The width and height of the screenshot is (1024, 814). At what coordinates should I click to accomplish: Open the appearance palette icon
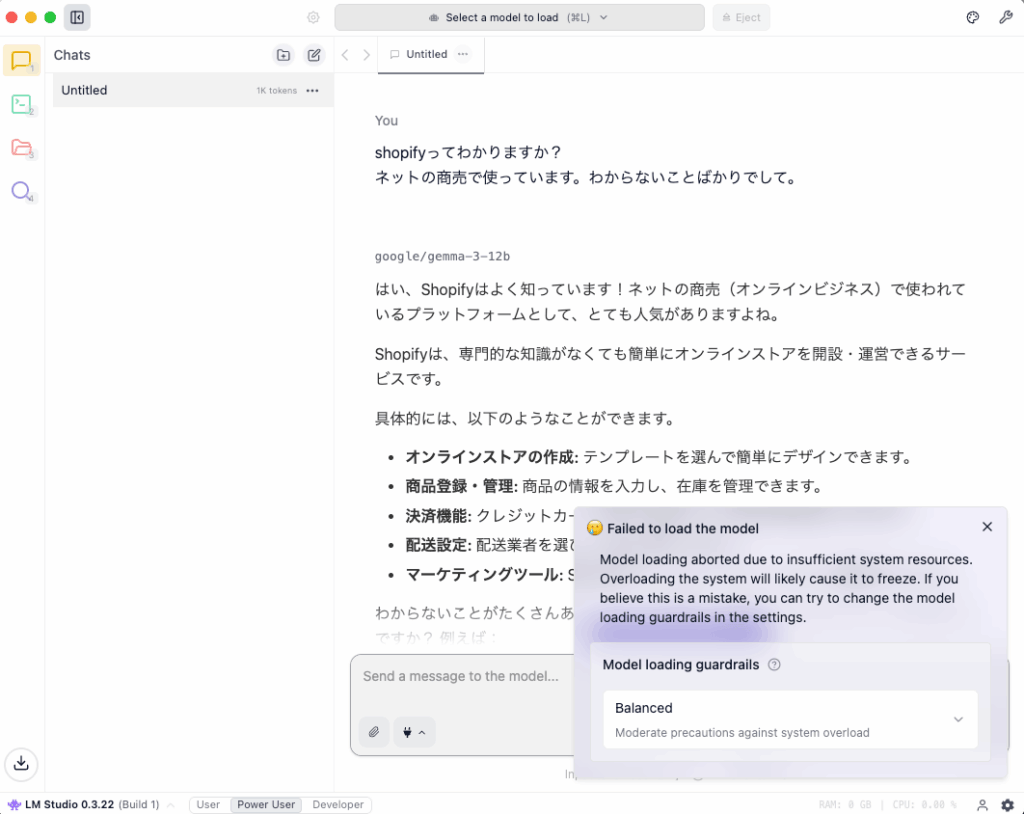point(972,17)
